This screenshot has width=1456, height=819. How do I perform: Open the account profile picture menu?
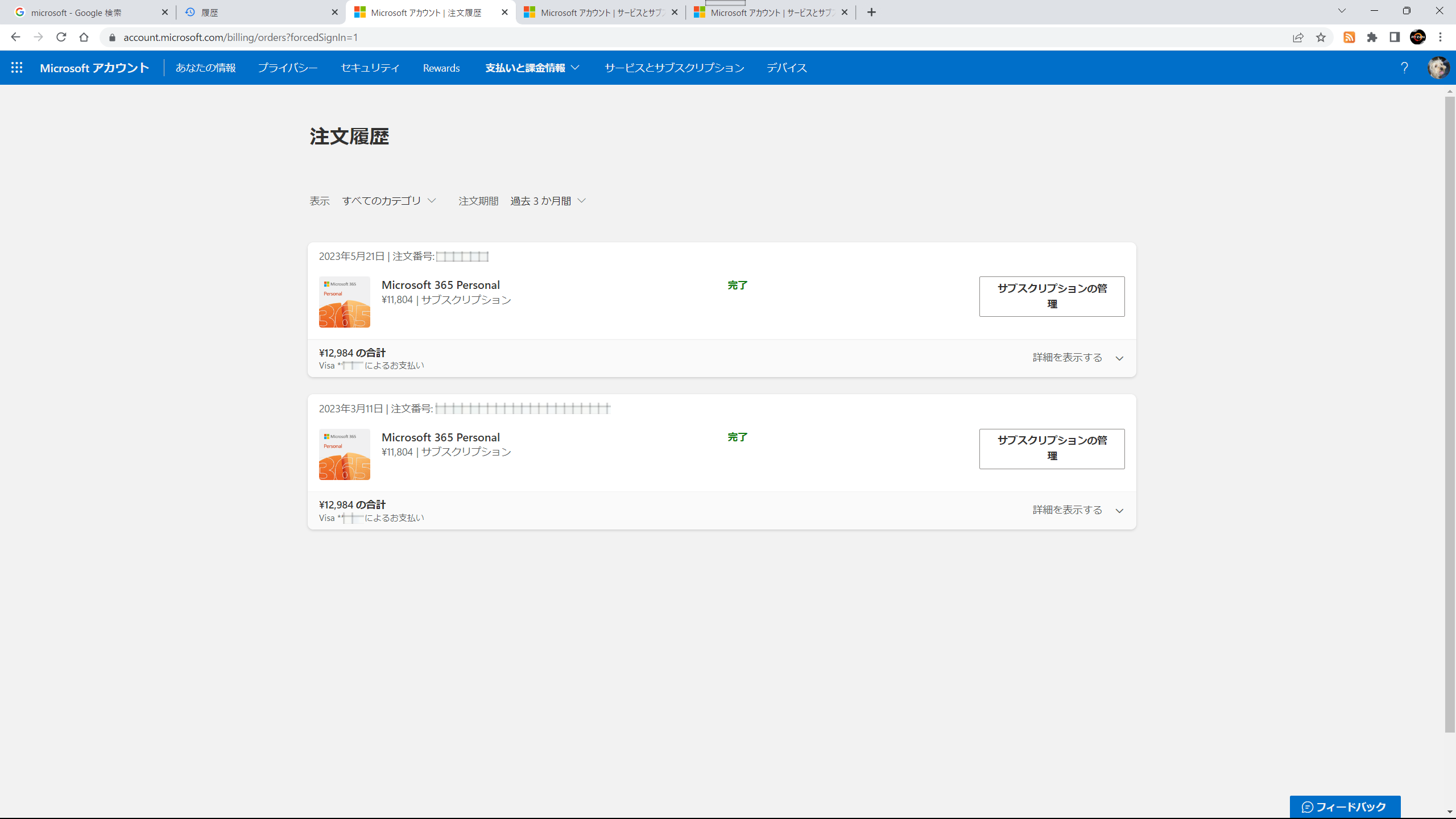[1438, 68]
